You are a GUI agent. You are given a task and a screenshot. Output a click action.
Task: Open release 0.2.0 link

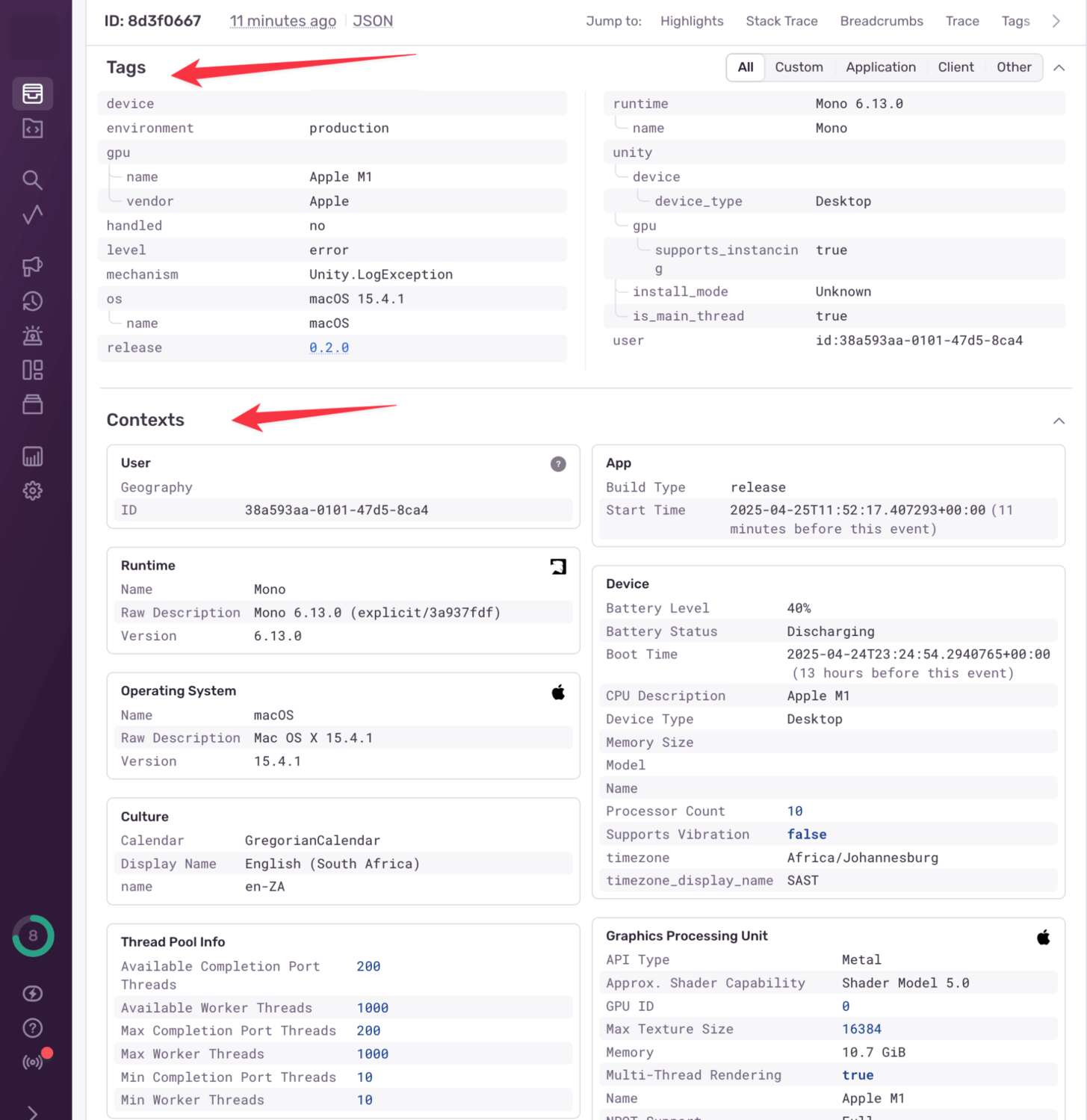pyautogui.click(x=329, y=347)
